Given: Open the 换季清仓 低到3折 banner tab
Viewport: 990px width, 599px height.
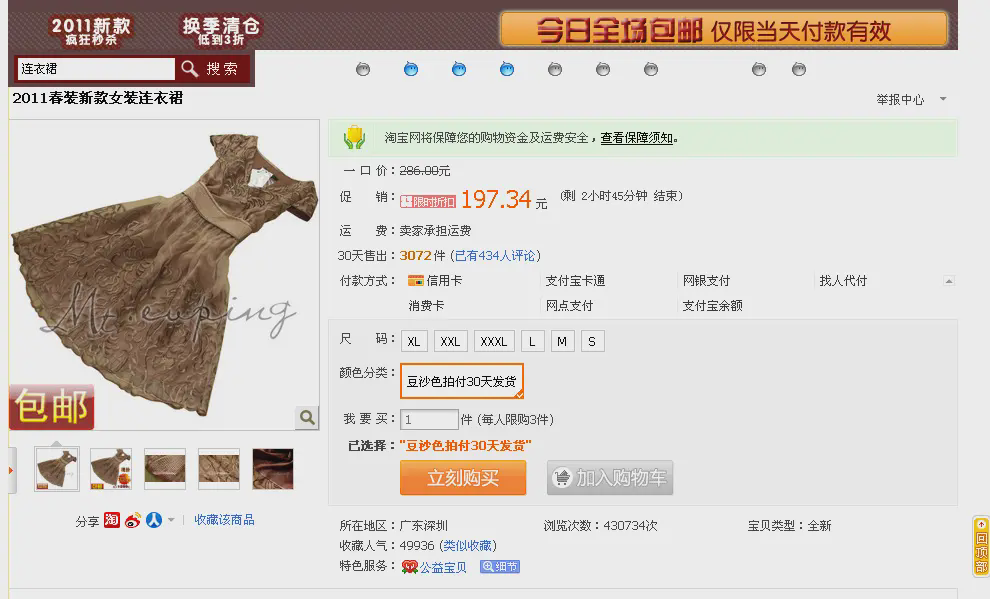Looking at the screenshot, I should [x=221, y=30].
